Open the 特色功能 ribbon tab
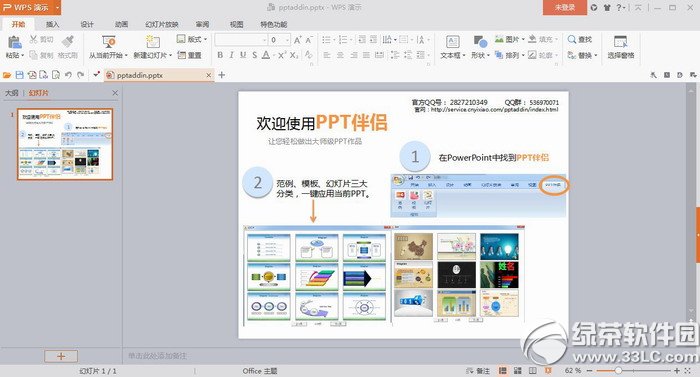This screenshot has width=700, height=377. coord(274,24)
